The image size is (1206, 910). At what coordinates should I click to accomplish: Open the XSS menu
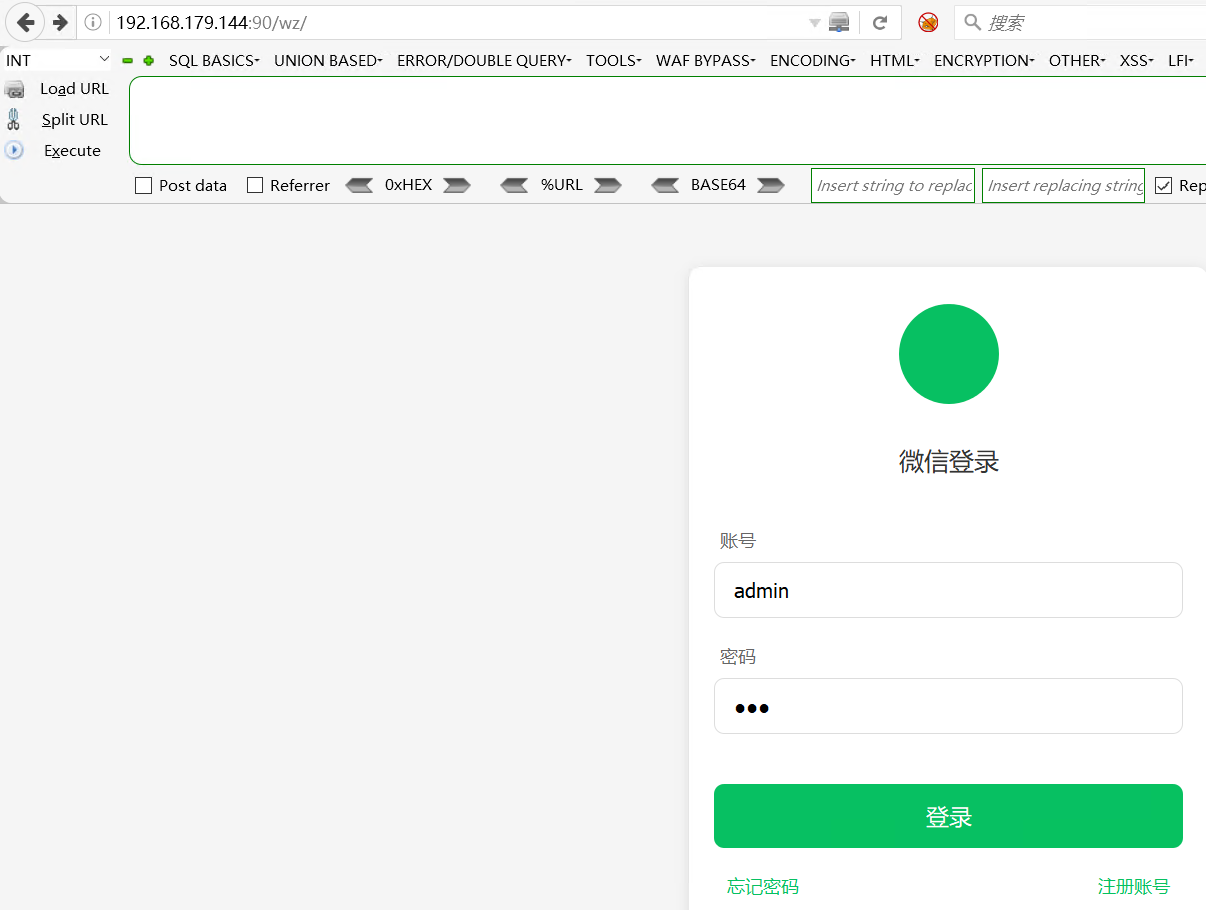pyautogui.click(x=1136, y=61)
